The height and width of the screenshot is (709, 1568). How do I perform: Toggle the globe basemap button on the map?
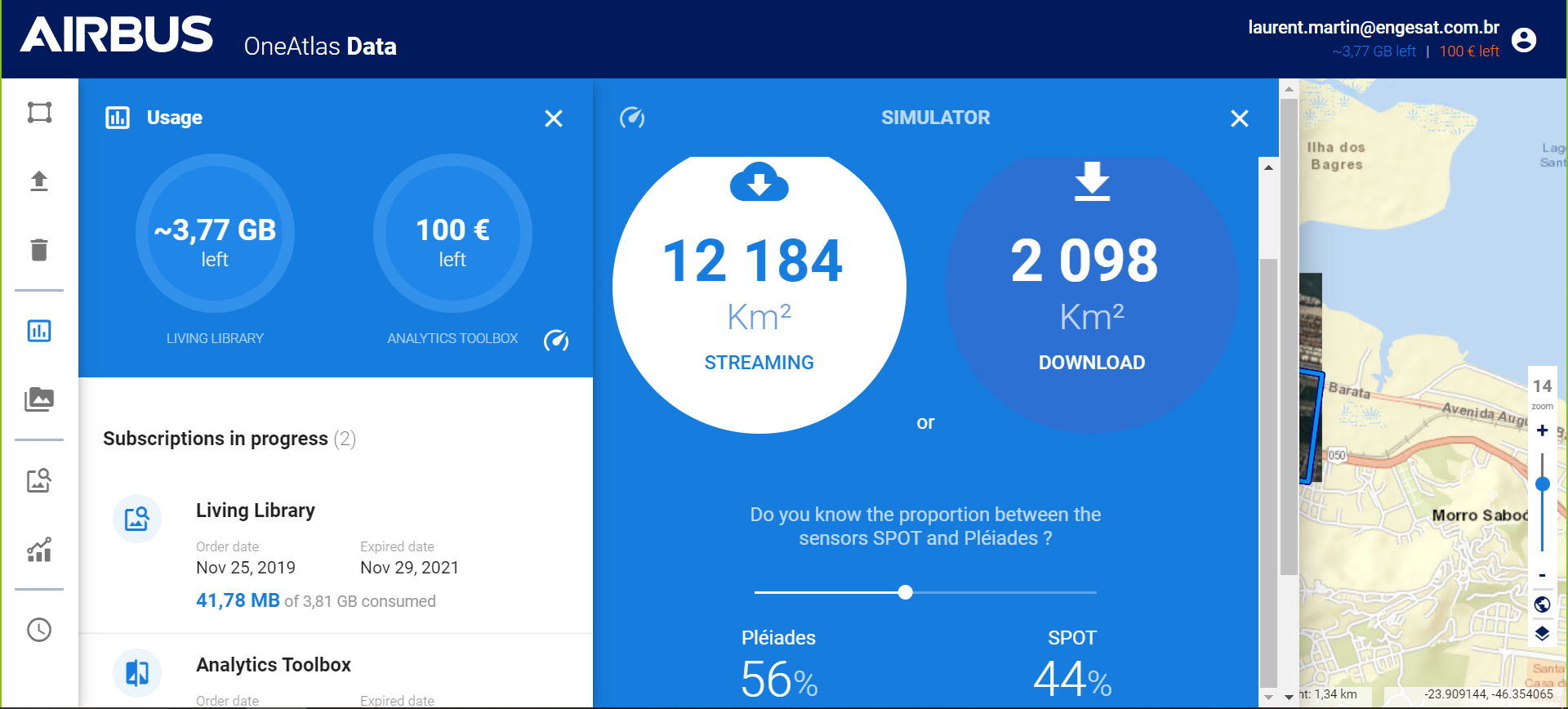[x=1542, y=604]
